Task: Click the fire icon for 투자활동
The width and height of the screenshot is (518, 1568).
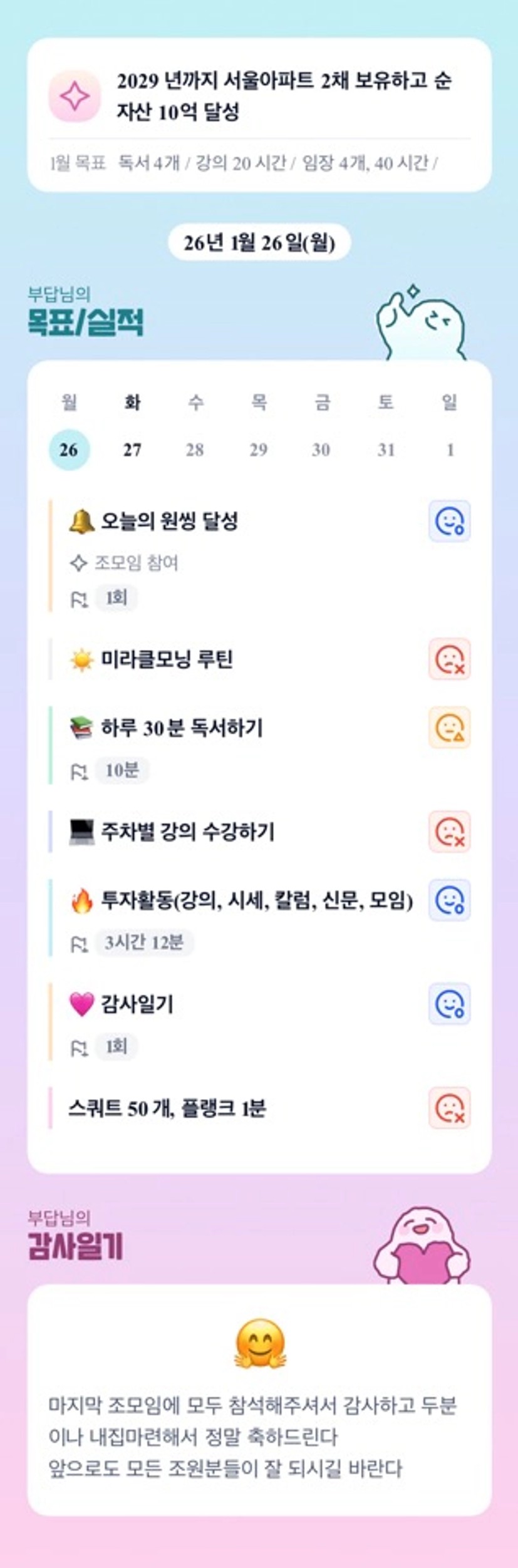Action: (x=81, y=901)
